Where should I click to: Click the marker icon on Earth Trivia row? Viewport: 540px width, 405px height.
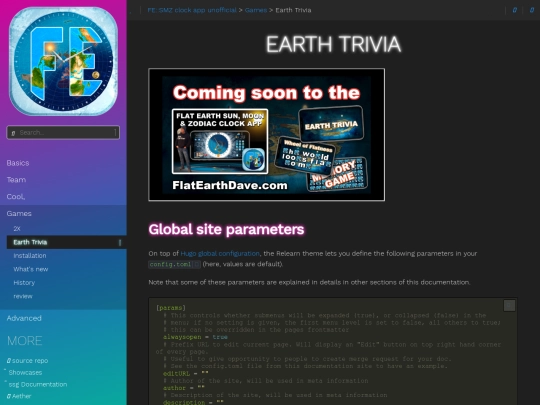[x=120, y=242]
